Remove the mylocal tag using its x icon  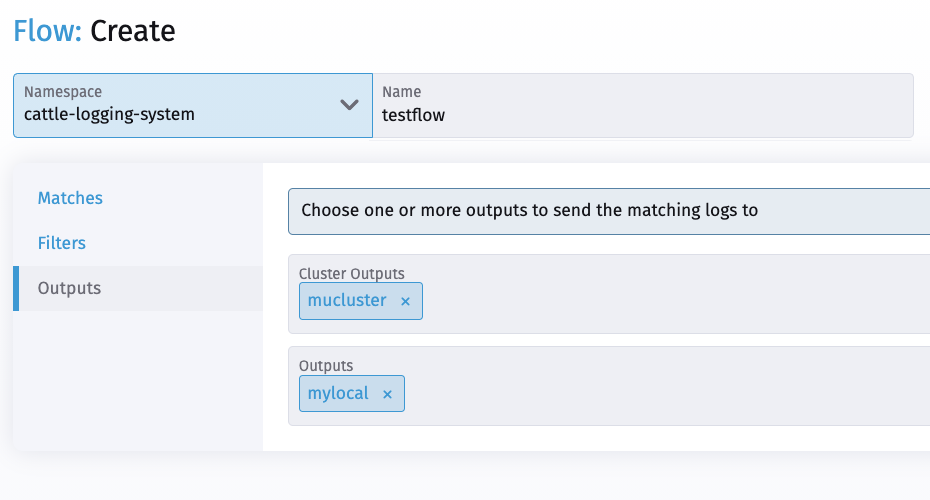click(387, 394)
